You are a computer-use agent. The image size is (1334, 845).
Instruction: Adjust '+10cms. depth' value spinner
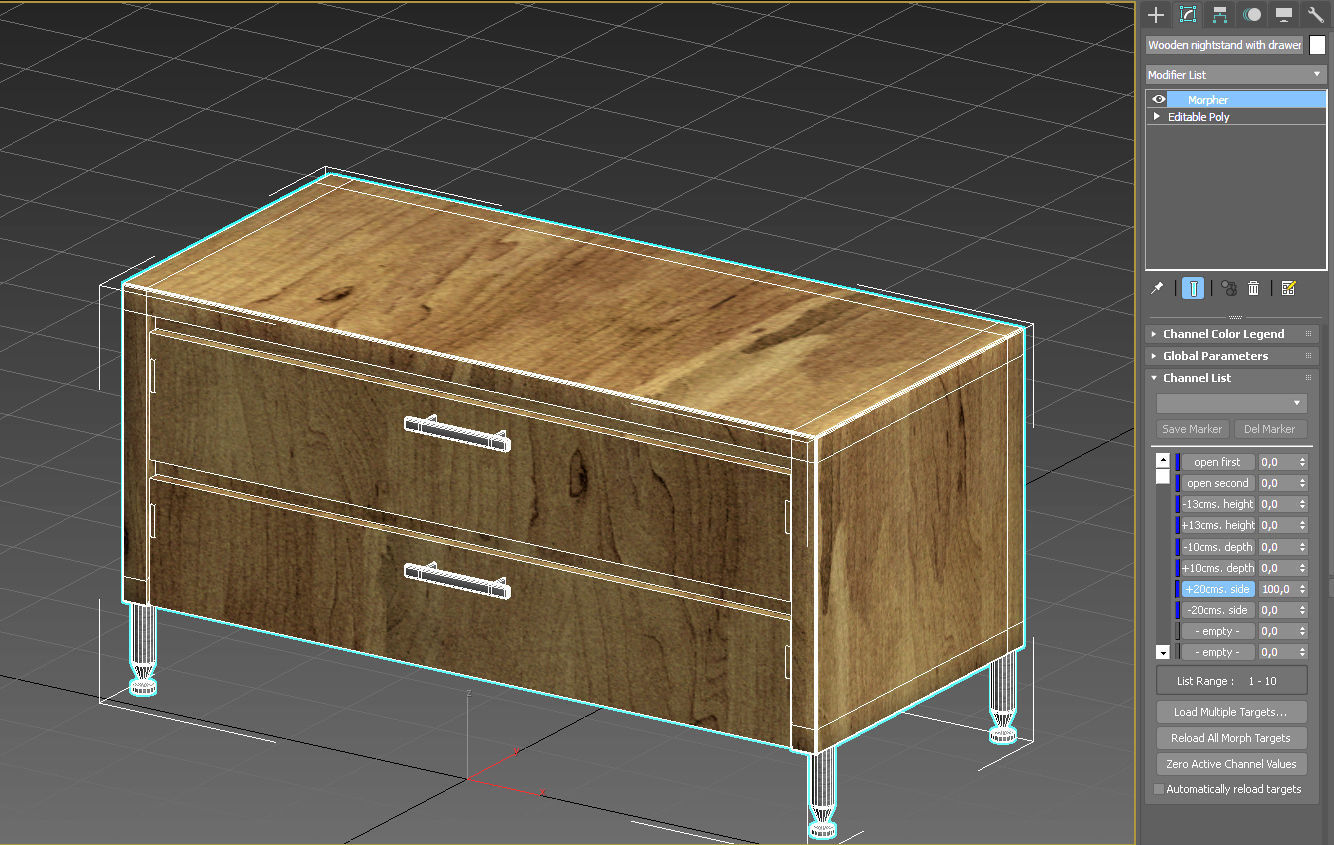pyautogui.click(x=1302, y=568)
